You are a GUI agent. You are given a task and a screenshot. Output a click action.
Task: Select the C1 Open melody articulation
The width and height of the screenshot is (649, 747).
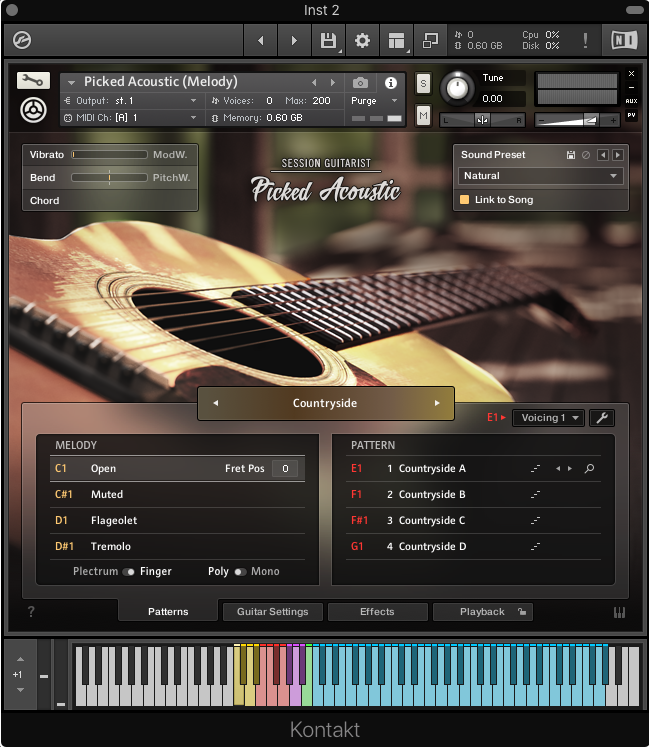tap(177, 468)
